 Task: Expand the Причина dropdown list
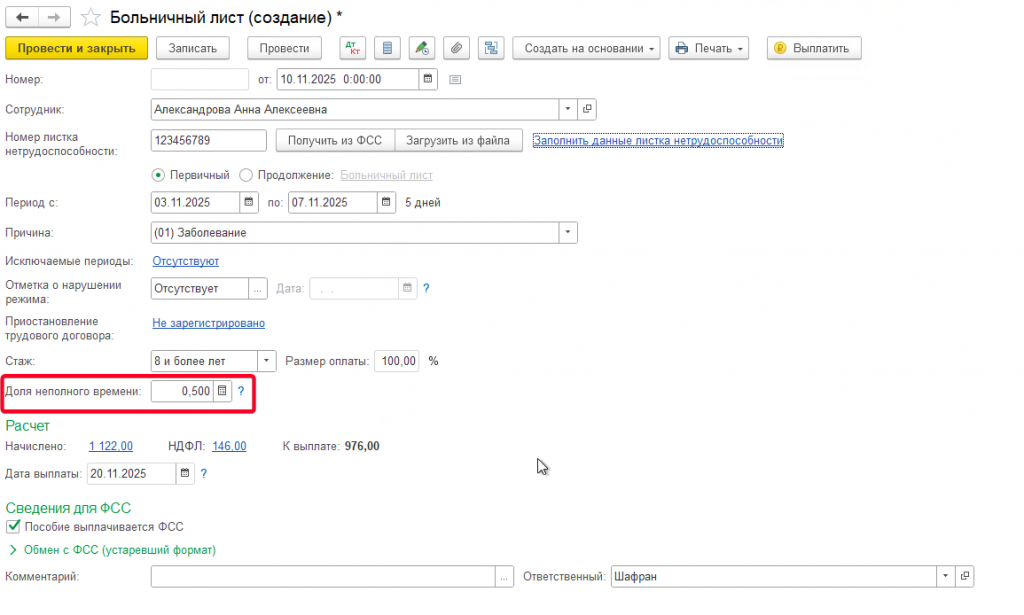(x=568, y=232)
